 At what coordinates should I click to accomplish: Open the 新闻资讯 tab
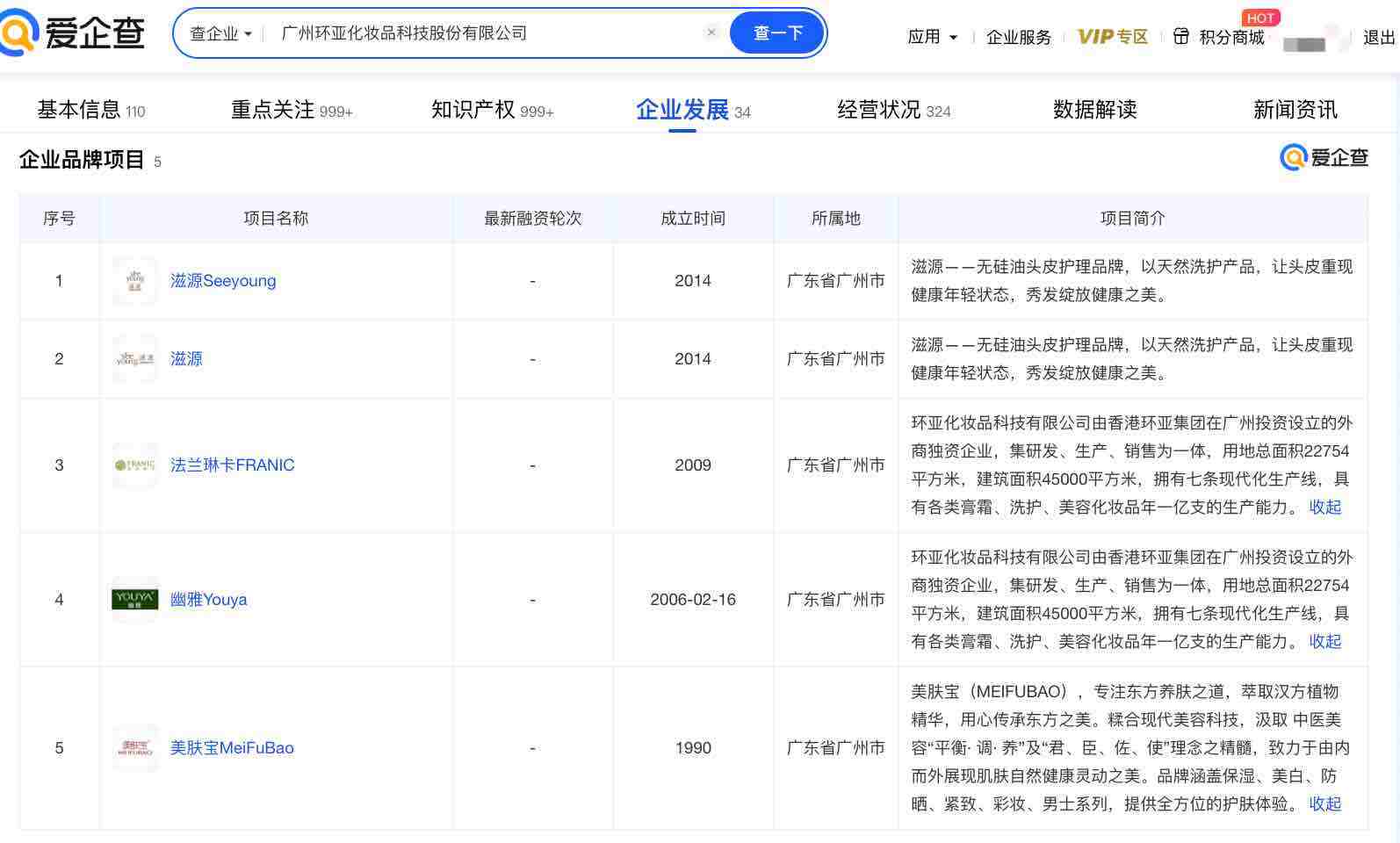[1295, 110]
